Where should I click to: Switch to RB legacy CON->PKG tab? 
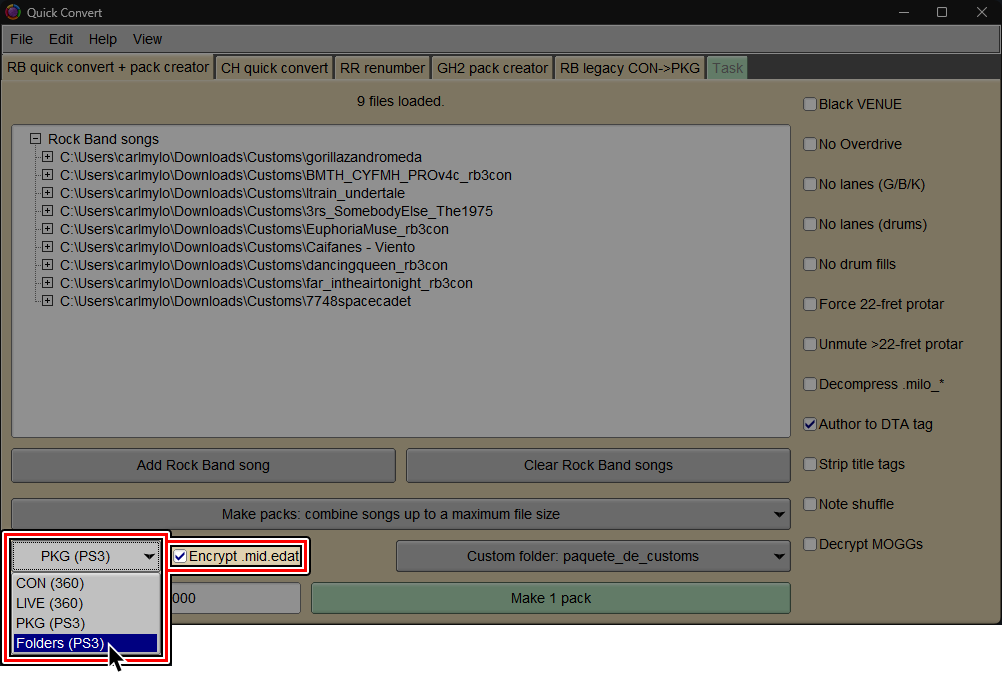[629, 68]
